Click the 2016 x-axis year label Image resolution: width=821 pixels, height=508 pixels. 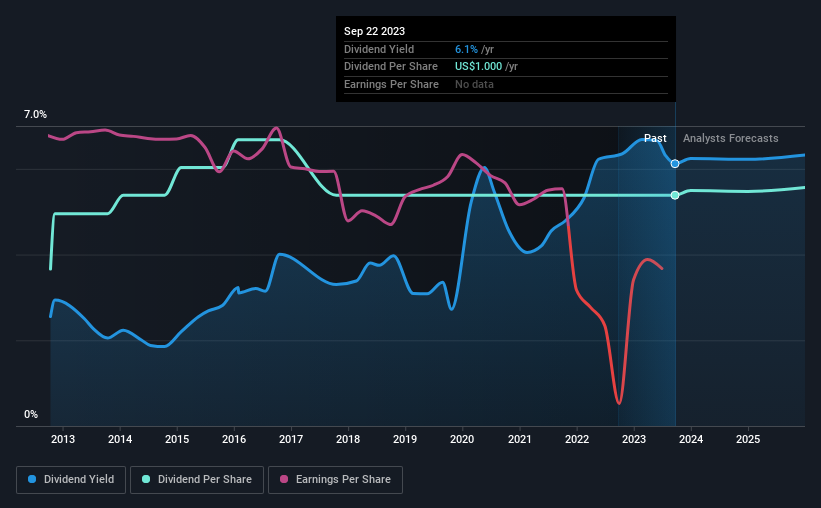[234, 439]
